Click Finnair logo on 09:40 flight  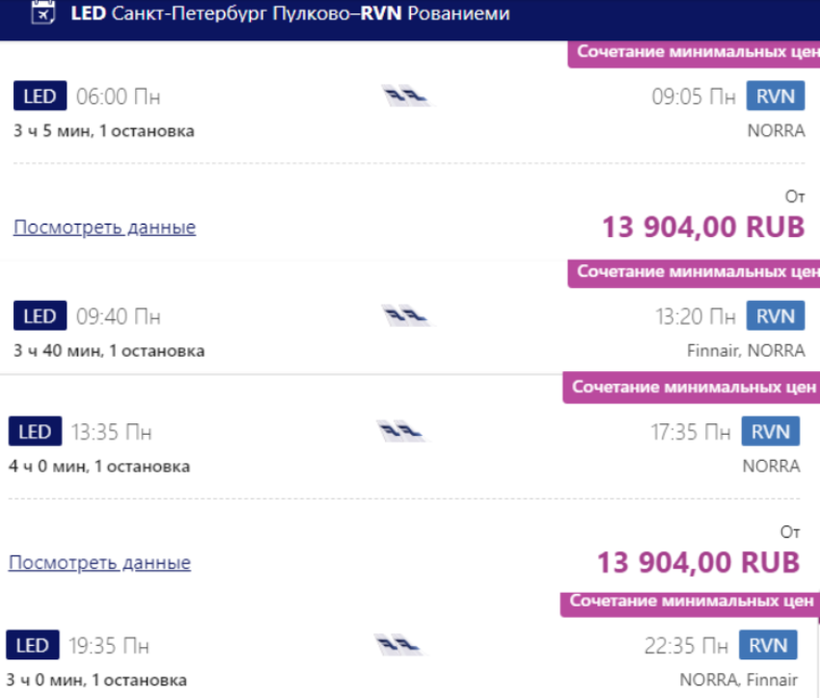406,317
